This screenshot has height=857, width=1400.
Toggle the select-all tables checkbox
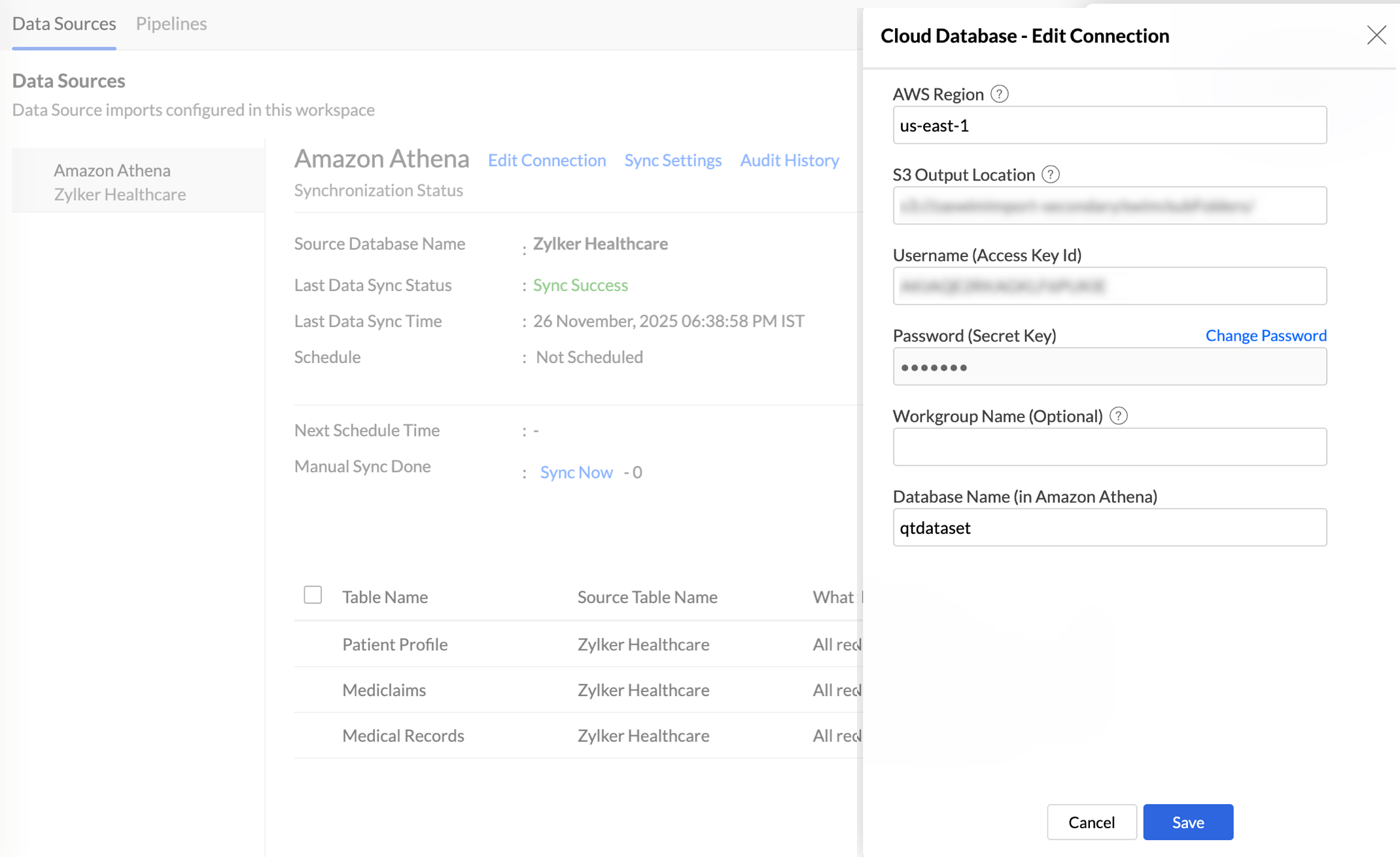tap(313, 595)
